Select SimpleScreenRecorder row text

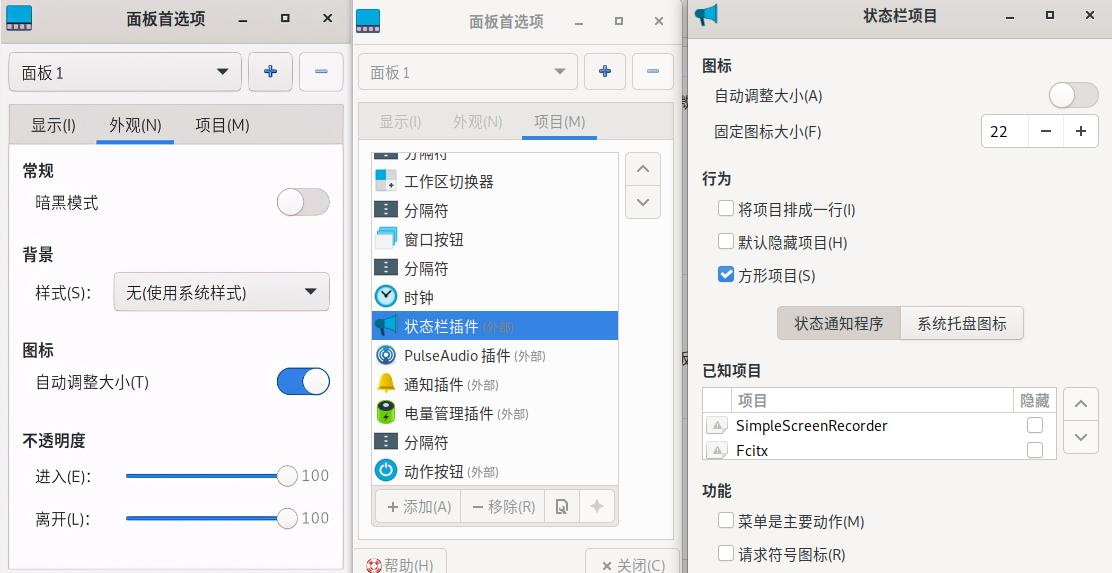811,425
